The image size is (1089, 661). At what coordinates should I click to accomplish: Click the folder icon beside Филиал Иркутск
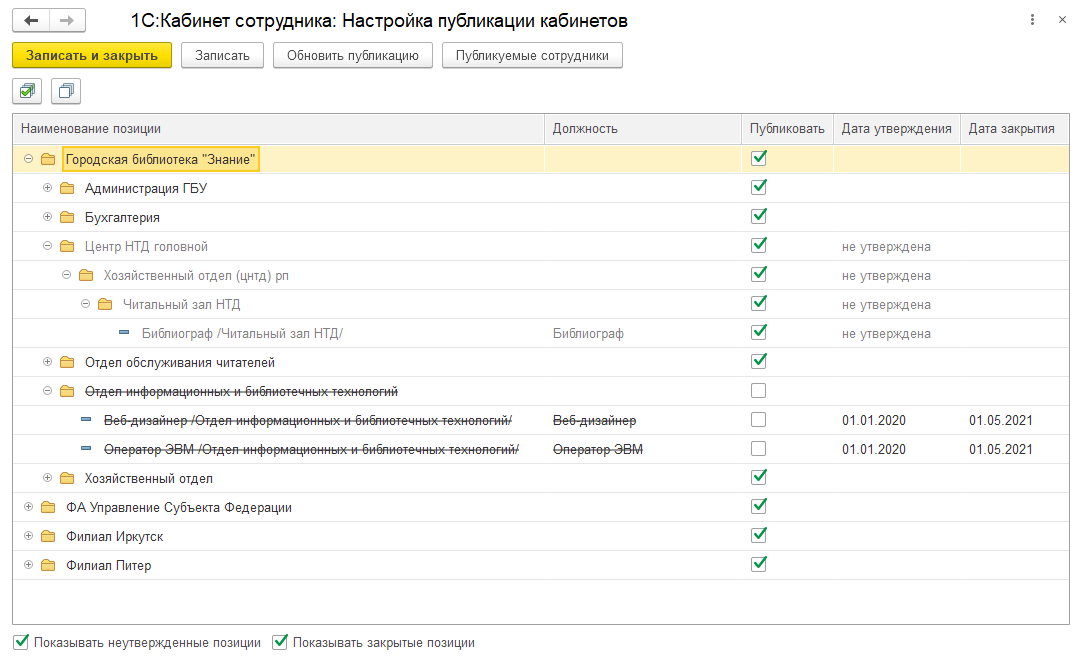(48, 537)
